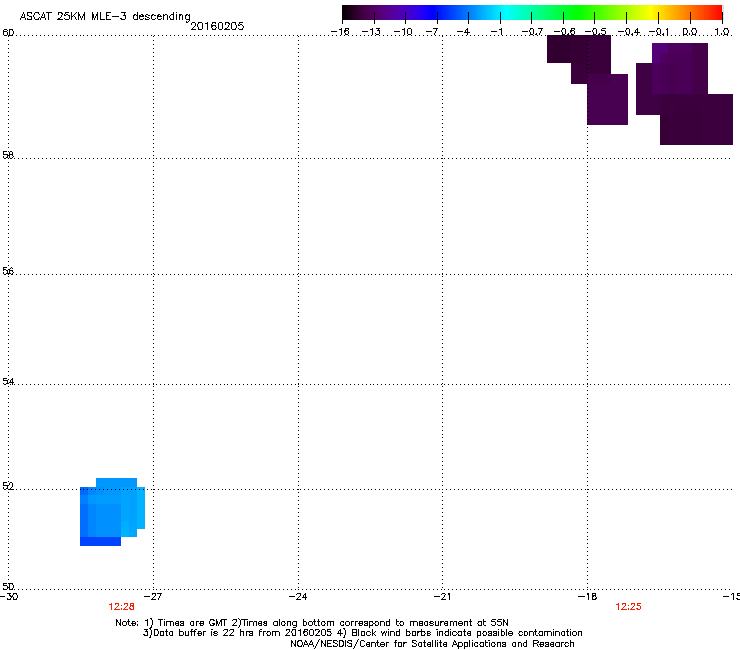Click the color bar label -0.7
Image resolution: width=740 pixels, height=650 pixels.
pos(532,32)
